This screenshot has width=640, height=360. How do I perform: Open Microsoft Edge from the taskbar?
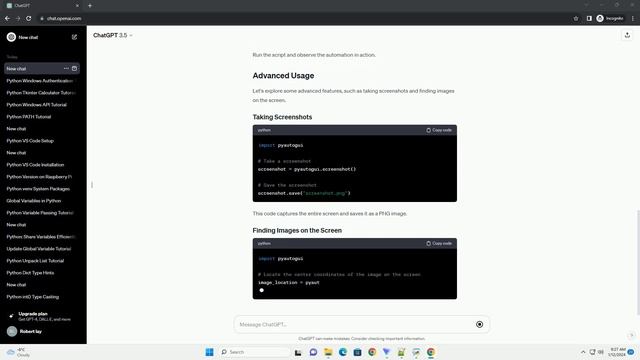343,352
